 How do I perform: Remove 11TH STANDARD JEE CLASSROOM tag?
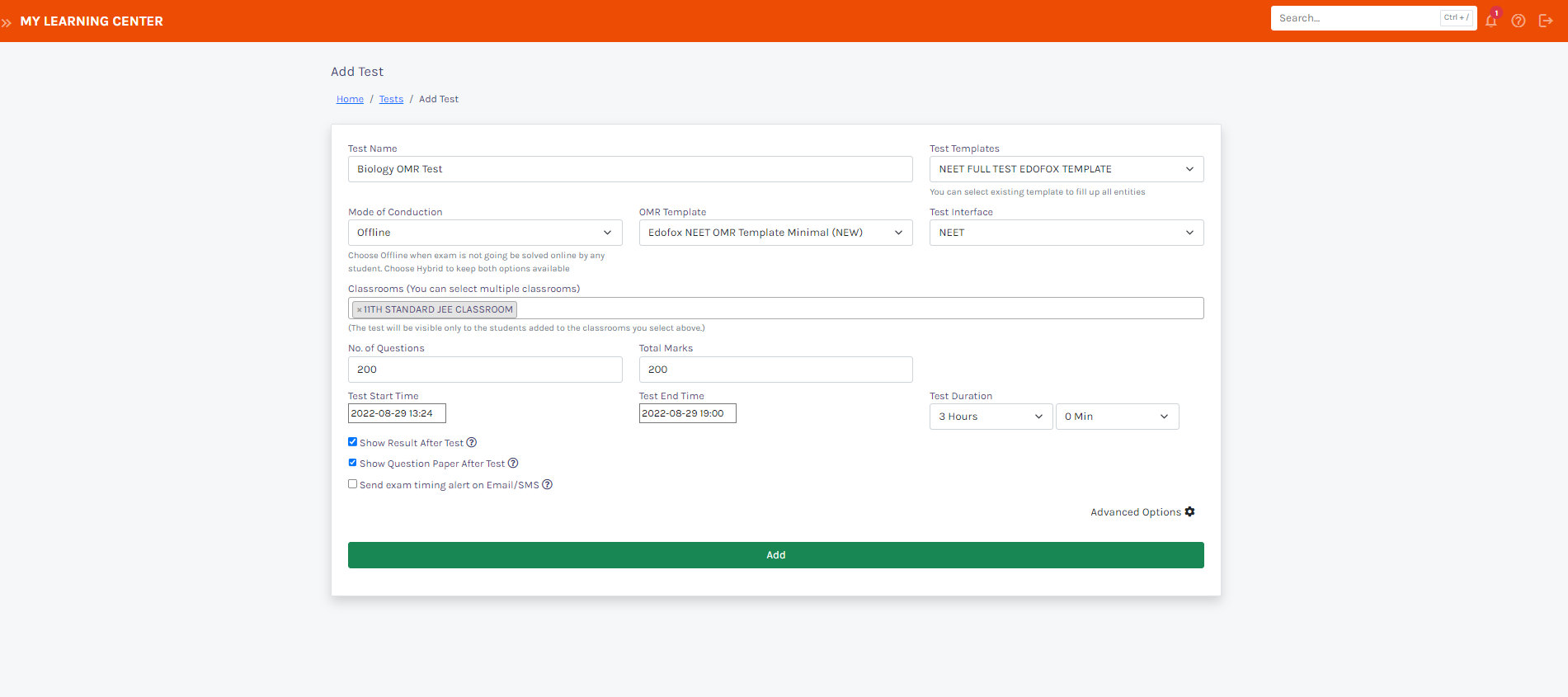(x=359, y=310)
